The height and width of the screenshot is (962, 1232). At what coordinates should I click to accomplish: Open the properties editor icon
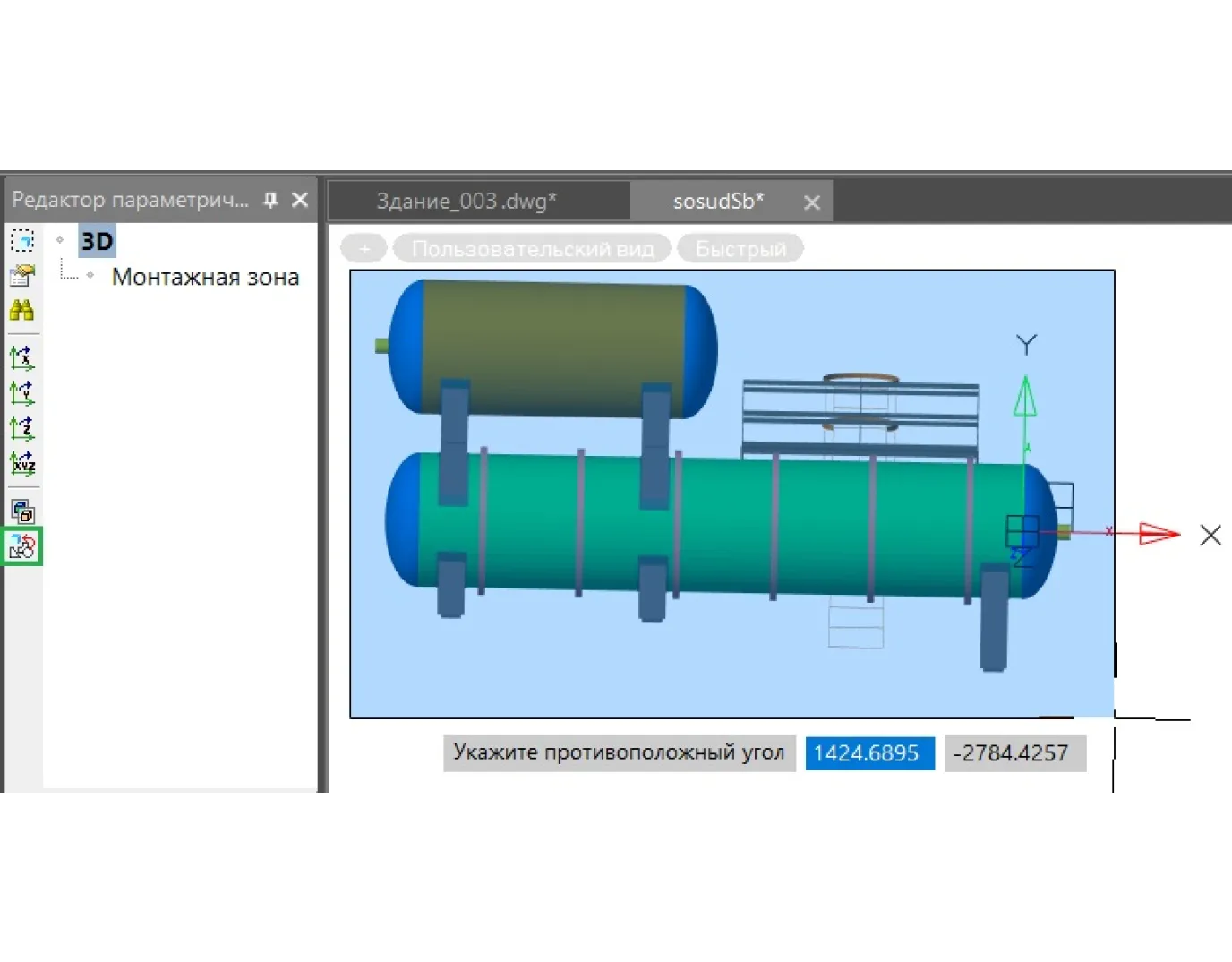coord(21,275)
